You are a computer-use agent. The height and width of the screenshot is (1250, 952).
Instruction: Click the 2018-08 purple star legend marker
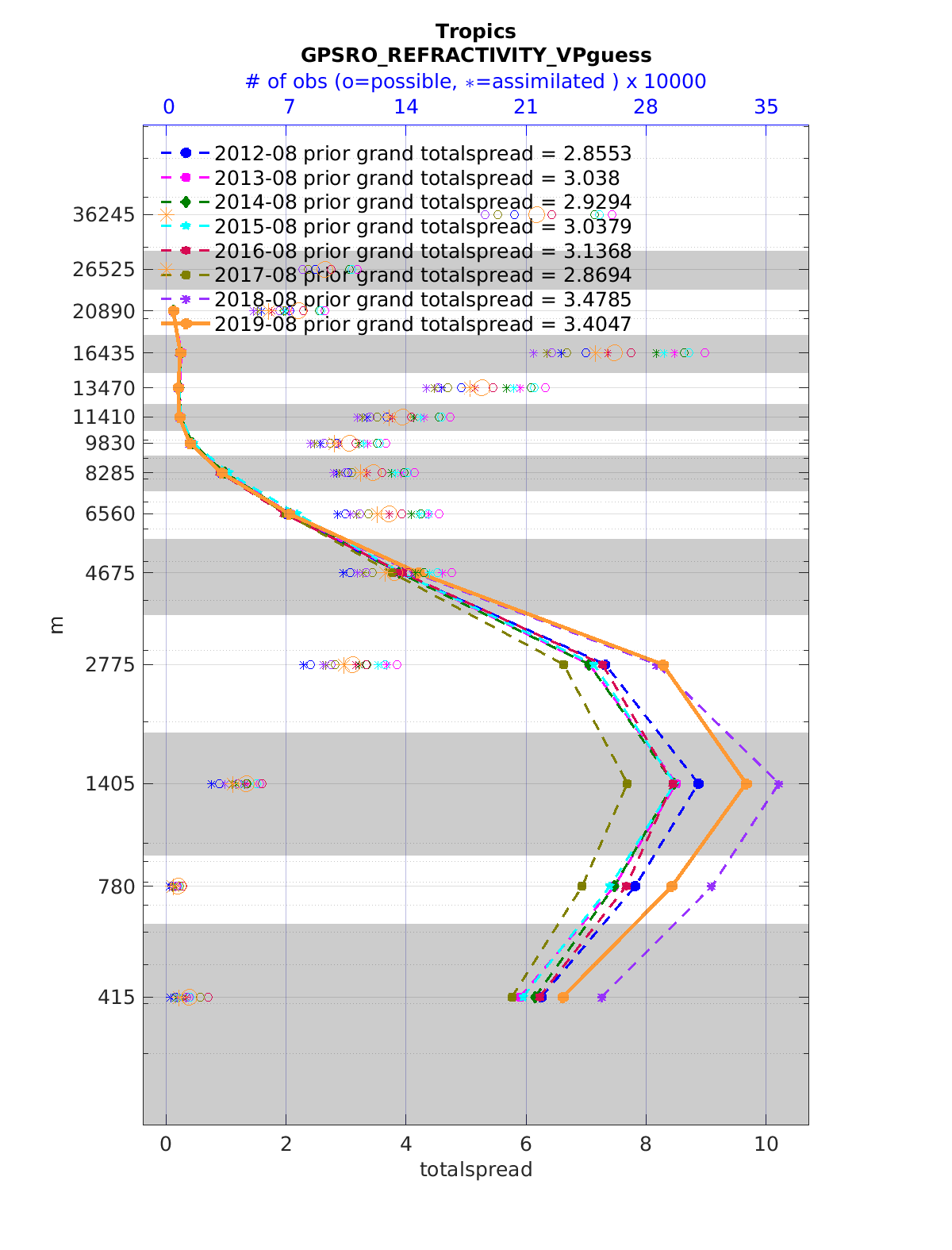tap(186, 299)
